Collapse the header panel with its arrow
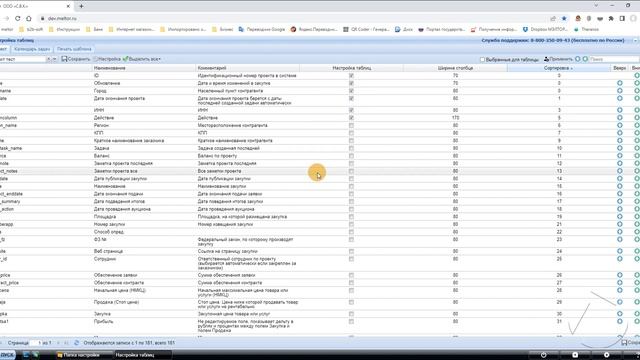 [x=635, y=40]
